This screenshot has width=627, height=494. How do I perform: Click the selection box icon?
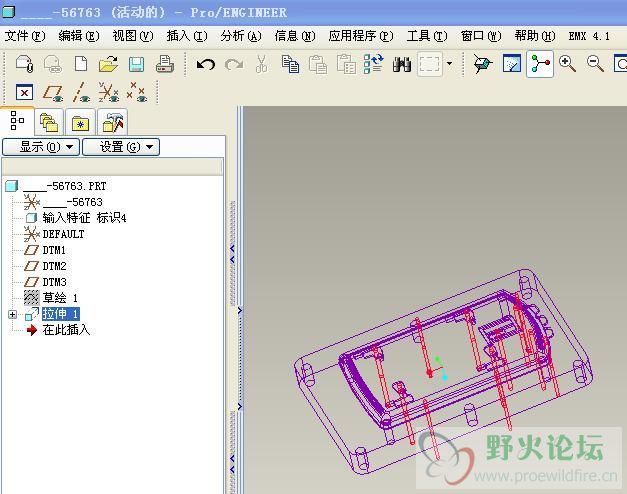tap(430, 64)
